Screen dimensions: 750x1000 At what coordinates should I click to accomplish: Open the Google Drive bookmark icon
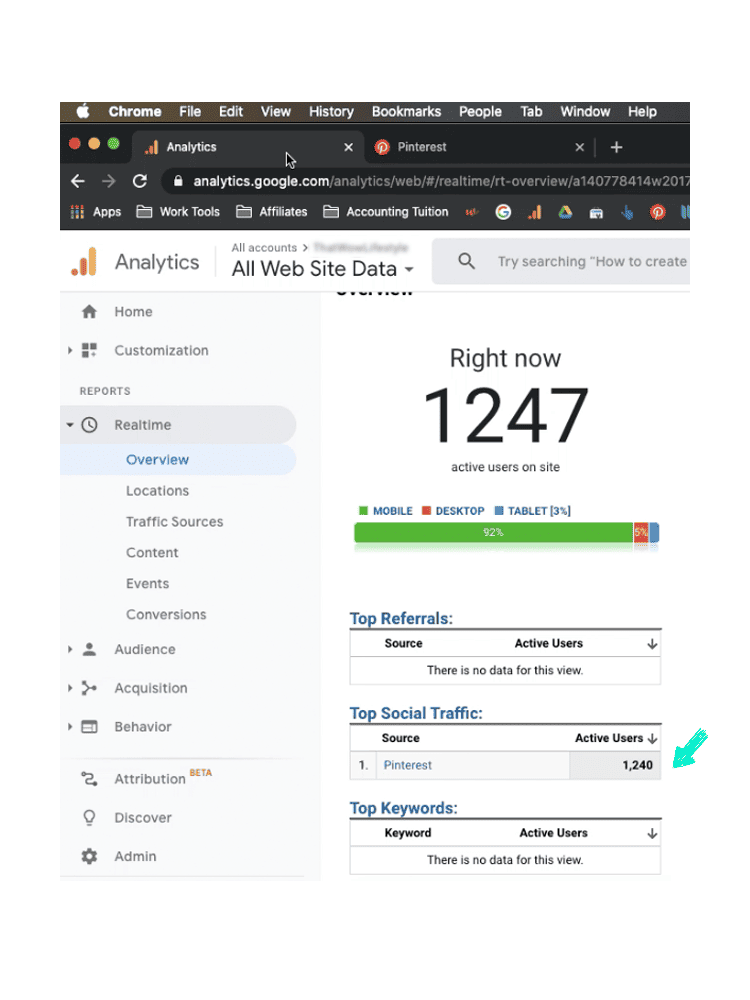[x=565, y=212]
